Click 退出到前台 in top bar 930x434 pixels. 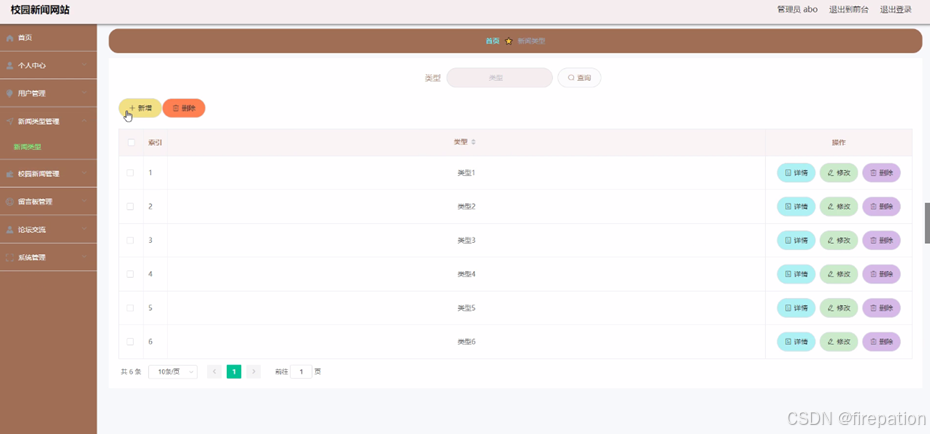click(x=849, y=9)
